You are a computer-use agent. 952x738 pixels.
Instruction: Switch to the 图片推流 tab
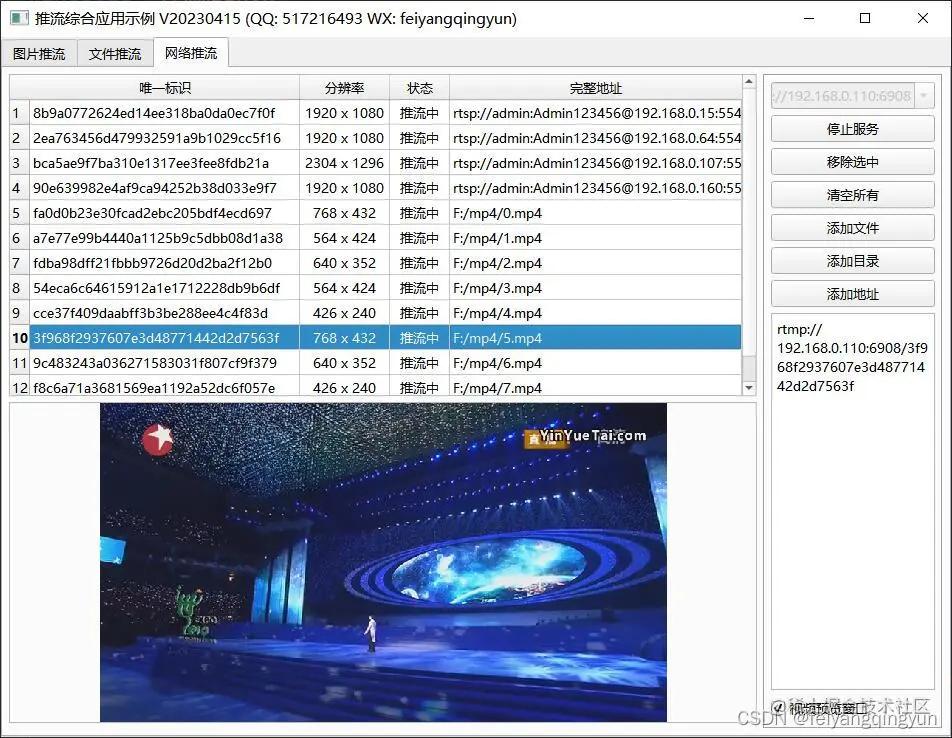(x=39, y=53)
